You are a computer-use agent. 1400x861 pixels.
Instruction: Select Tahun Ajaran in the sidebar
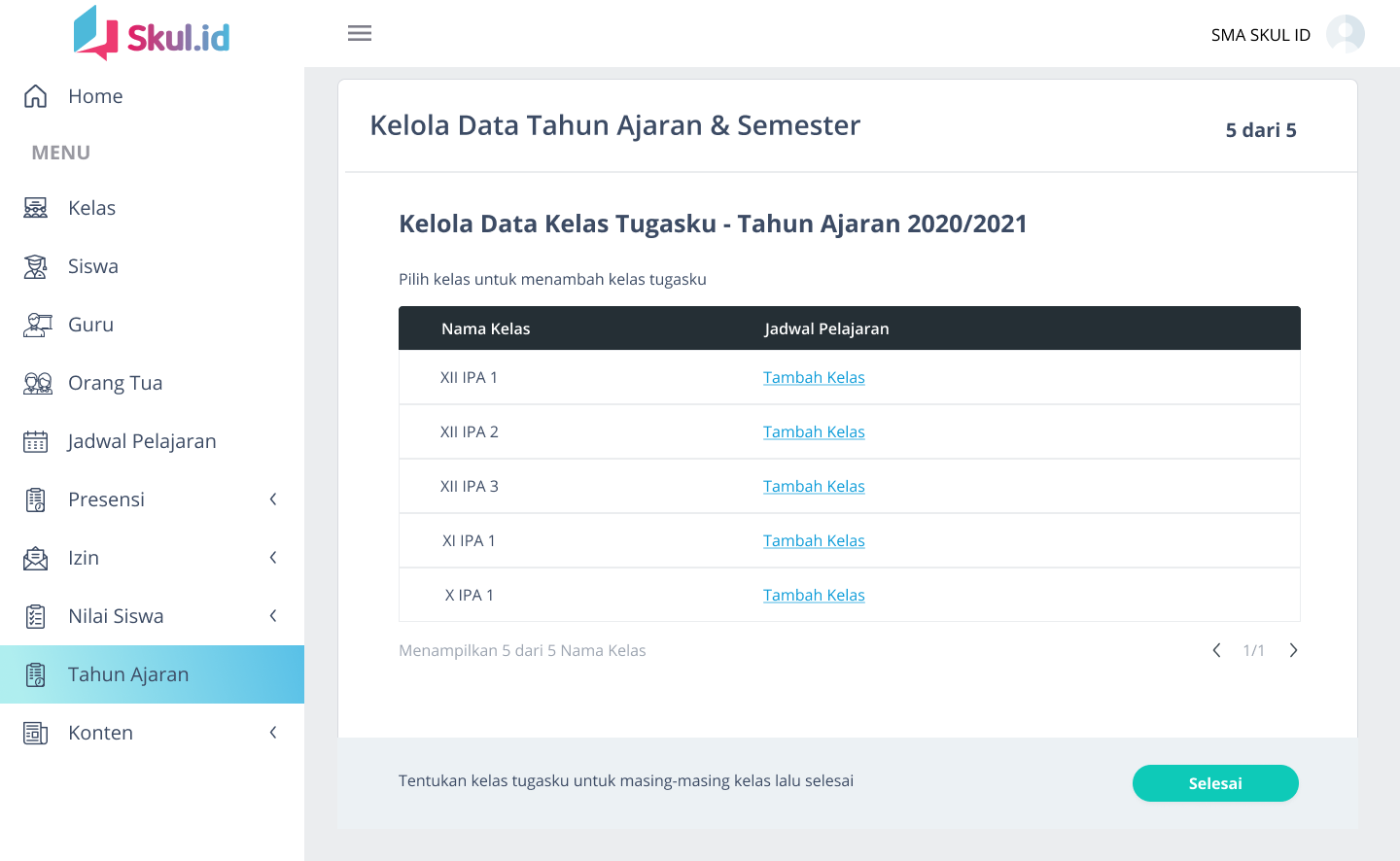click(128, 674)
